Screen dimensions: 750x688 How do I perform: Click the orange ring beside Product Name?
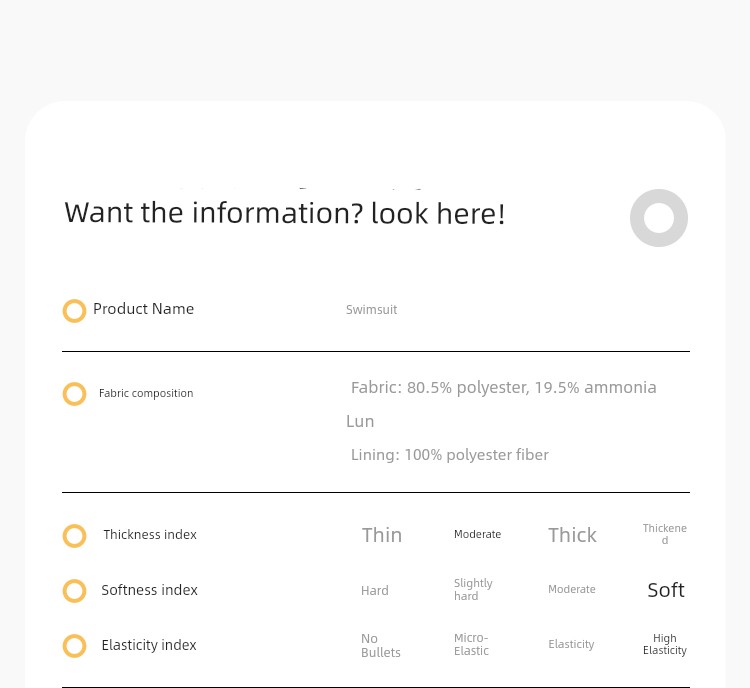click(75, 311)
